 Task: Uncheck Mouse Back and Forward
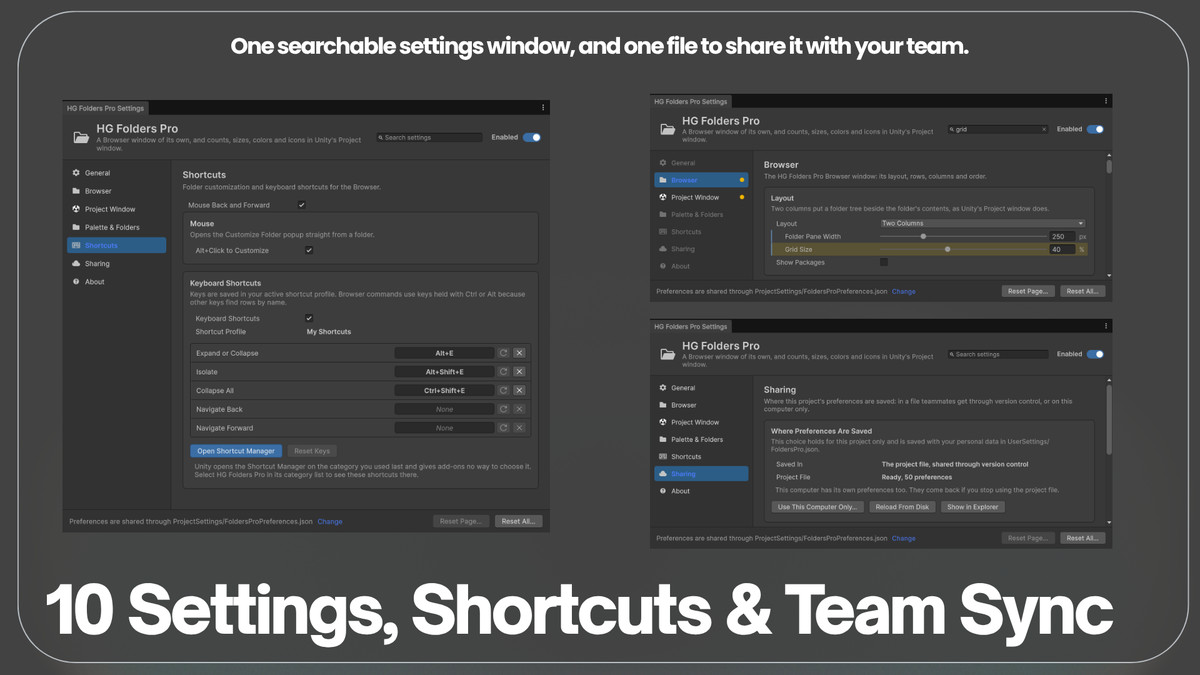[x=301, y=205]
